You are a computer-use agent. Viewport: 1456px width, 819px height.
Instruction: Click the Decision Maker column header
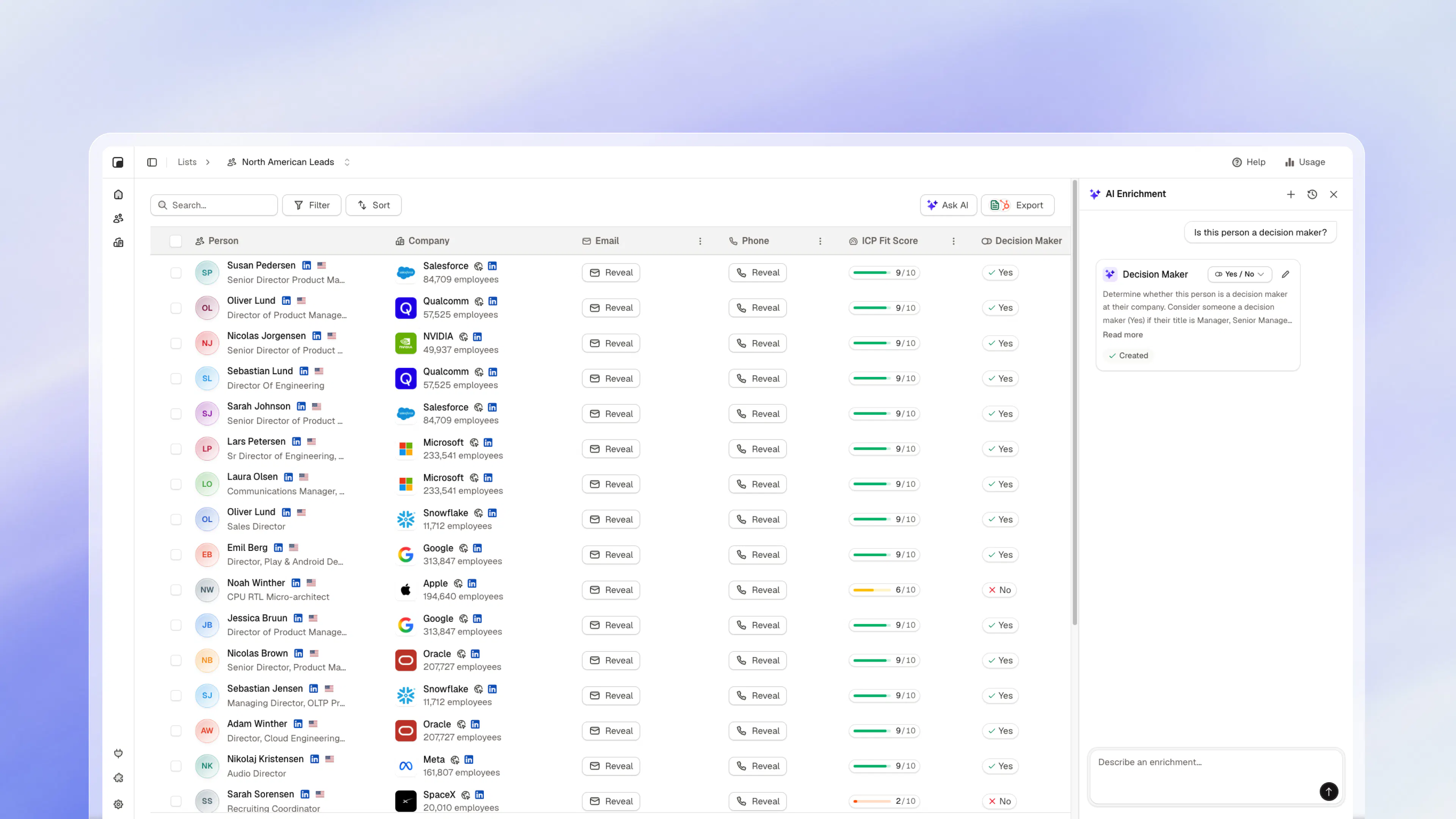[x=1021, y=242]
